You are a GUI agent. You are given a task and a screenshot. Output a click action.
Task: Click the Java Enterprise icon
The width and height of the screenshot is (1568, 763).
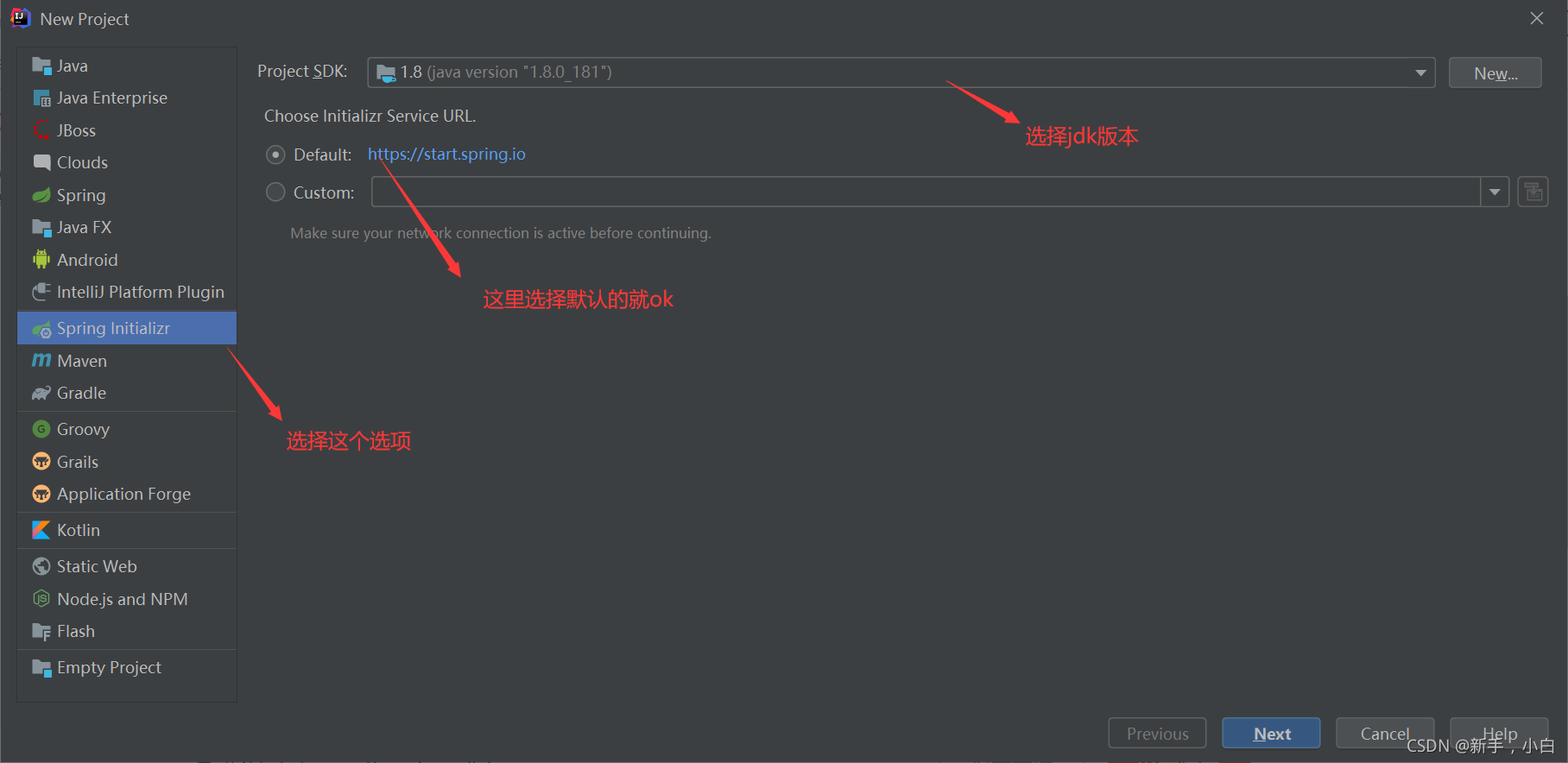41,98
